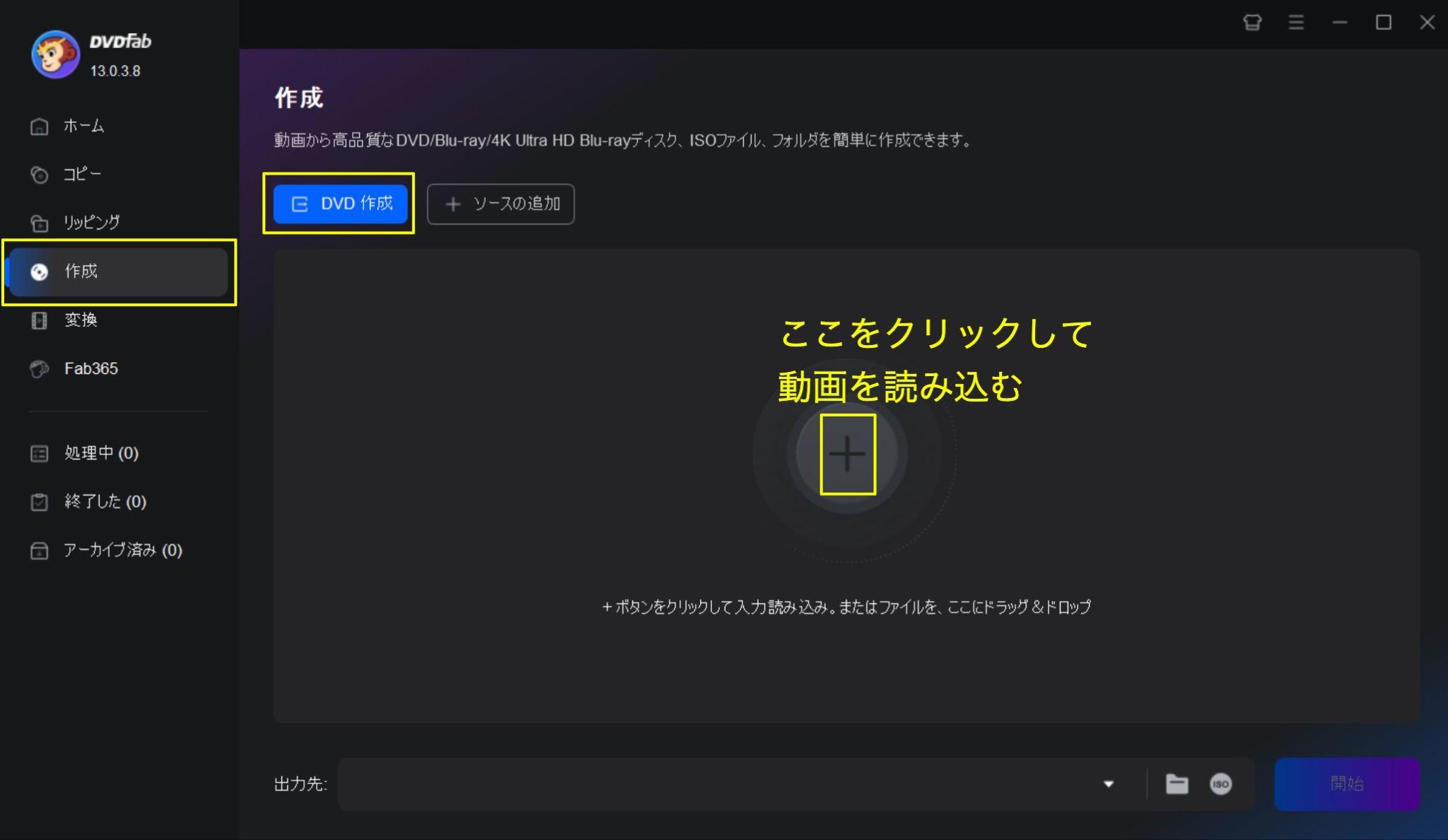Click the home icon in sidebar
This screenshot has height=840, width=1448.
[40, 127]
